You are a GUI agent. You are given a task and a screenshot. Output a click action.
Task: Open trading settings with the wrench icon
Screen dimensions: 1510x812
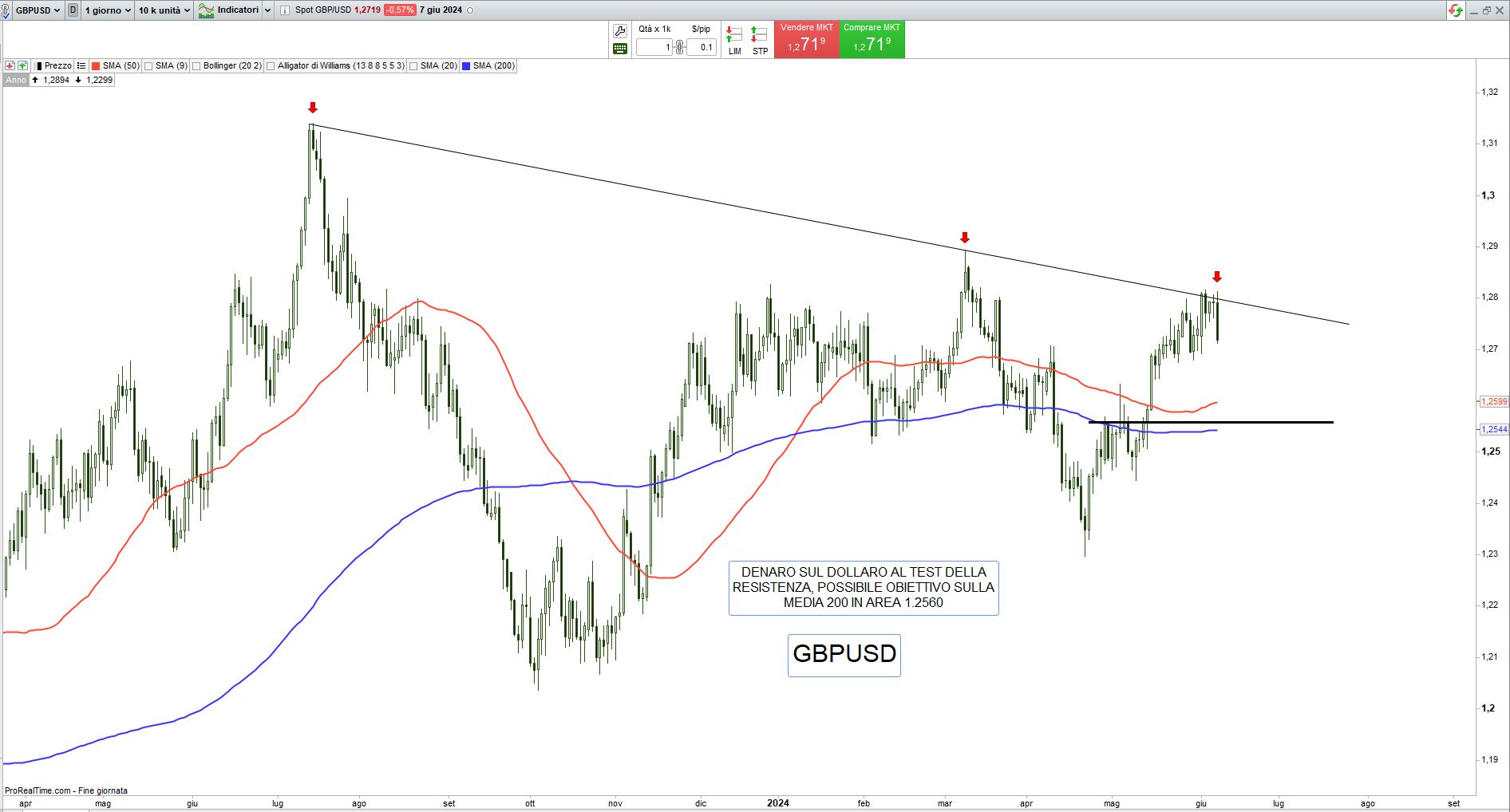(x=620, y=31)
